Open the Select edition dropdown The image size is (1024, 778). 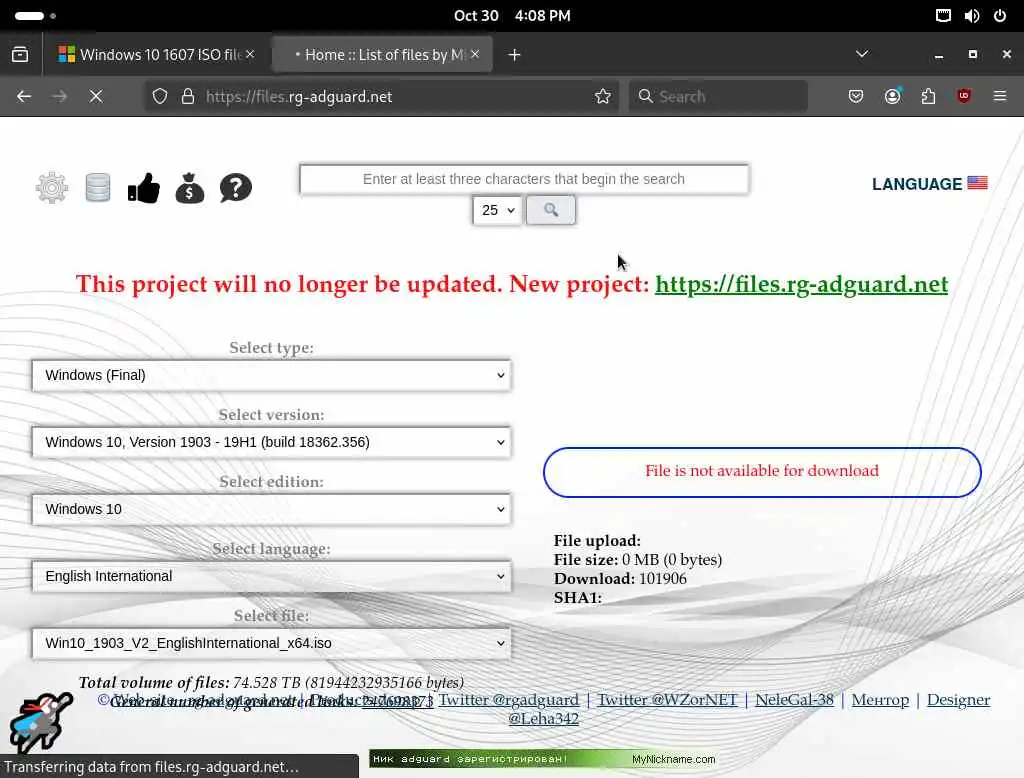point(271,510)
